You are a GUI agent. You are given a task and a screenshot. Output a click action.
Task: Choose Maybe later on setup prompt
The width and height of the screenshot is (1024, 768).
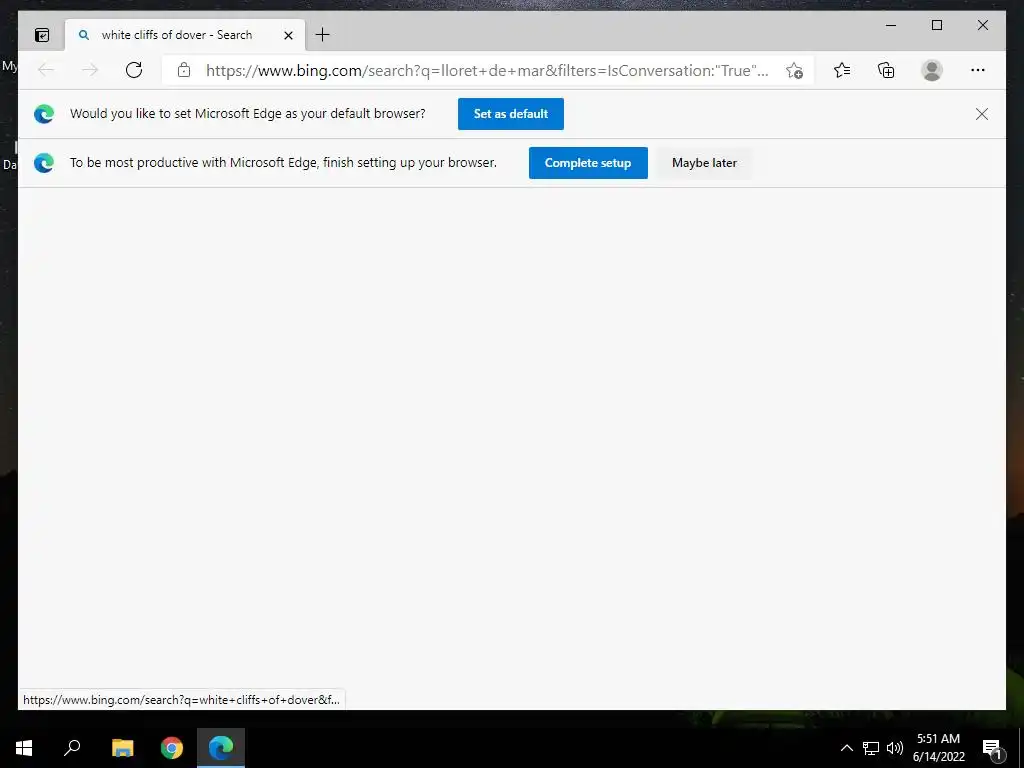(x=704, y=163)
